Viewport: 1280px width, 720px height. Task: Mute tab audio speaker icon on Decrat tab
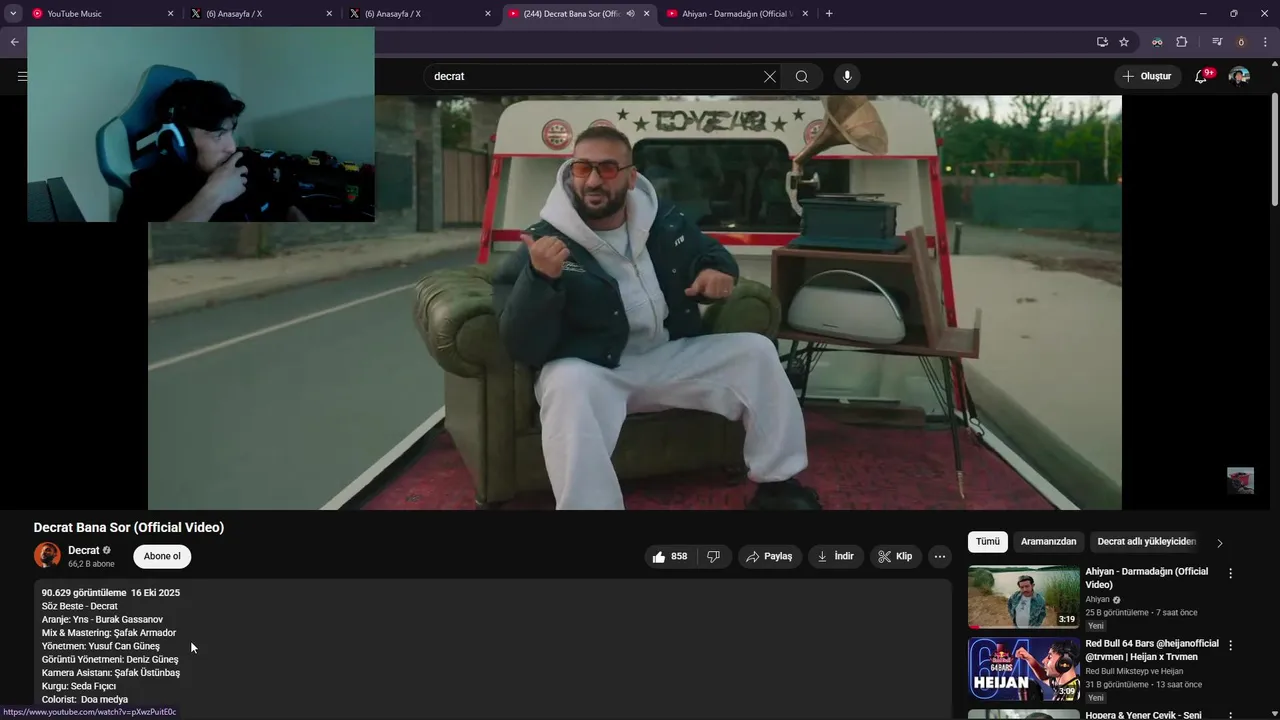(630, 14)
